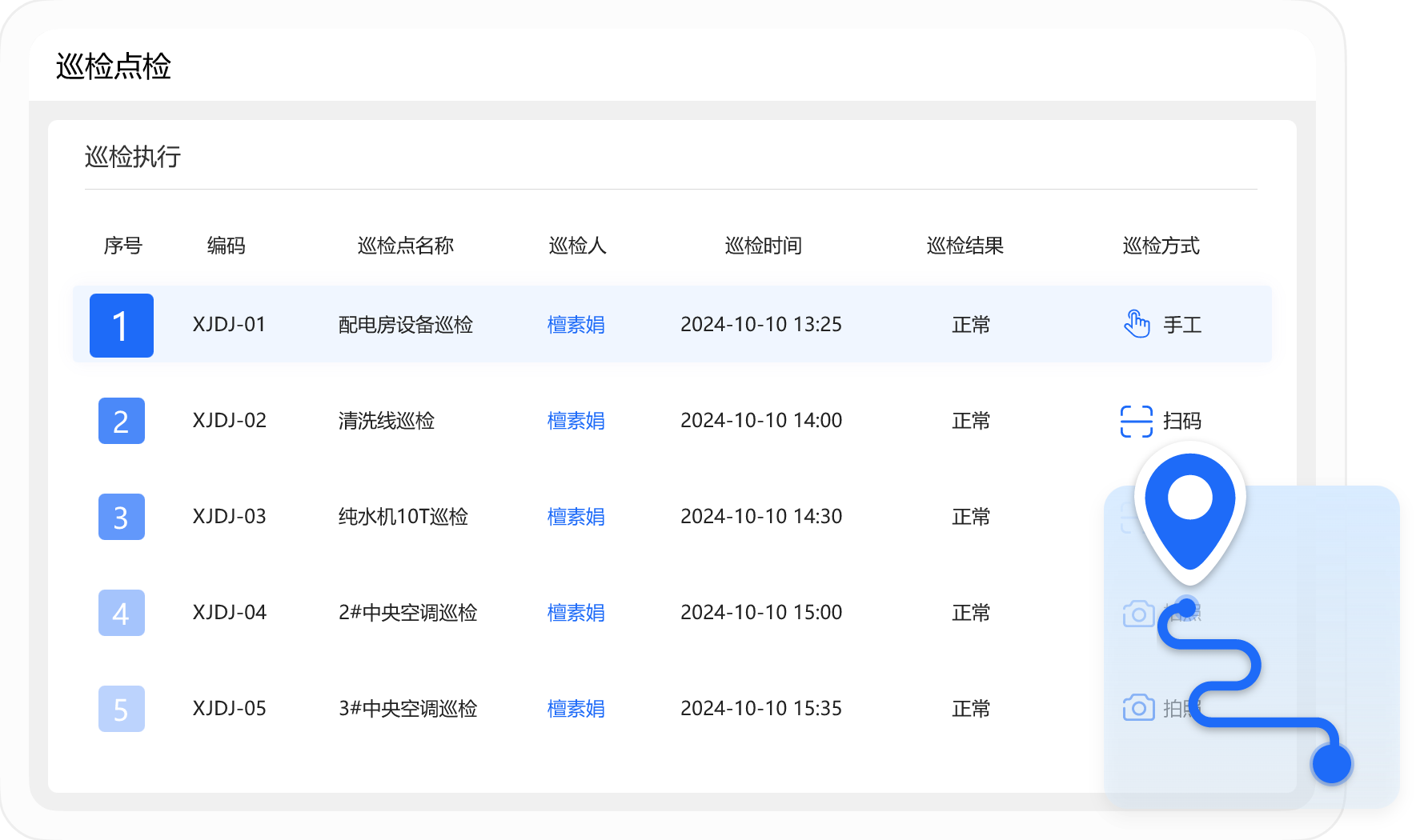Click the hand icon for manual inspection

pos(1137,324)
